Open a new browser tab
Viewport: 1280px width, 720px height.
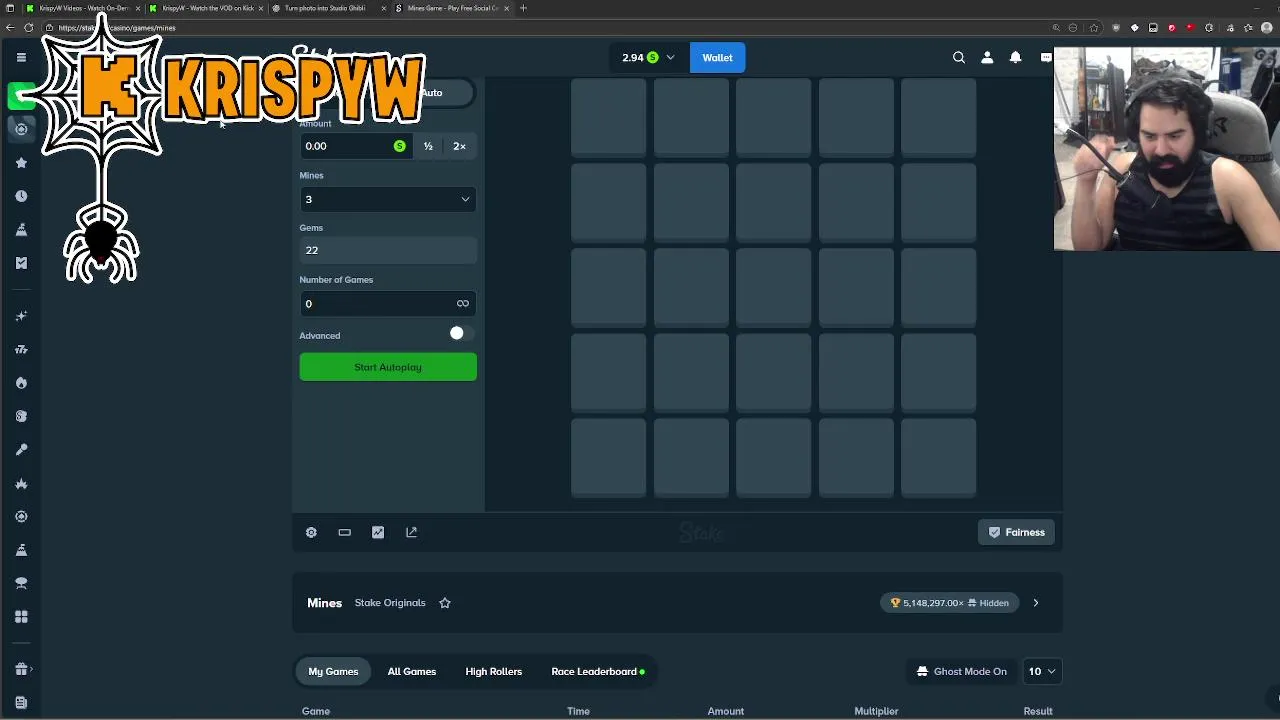tap(523, 8)
